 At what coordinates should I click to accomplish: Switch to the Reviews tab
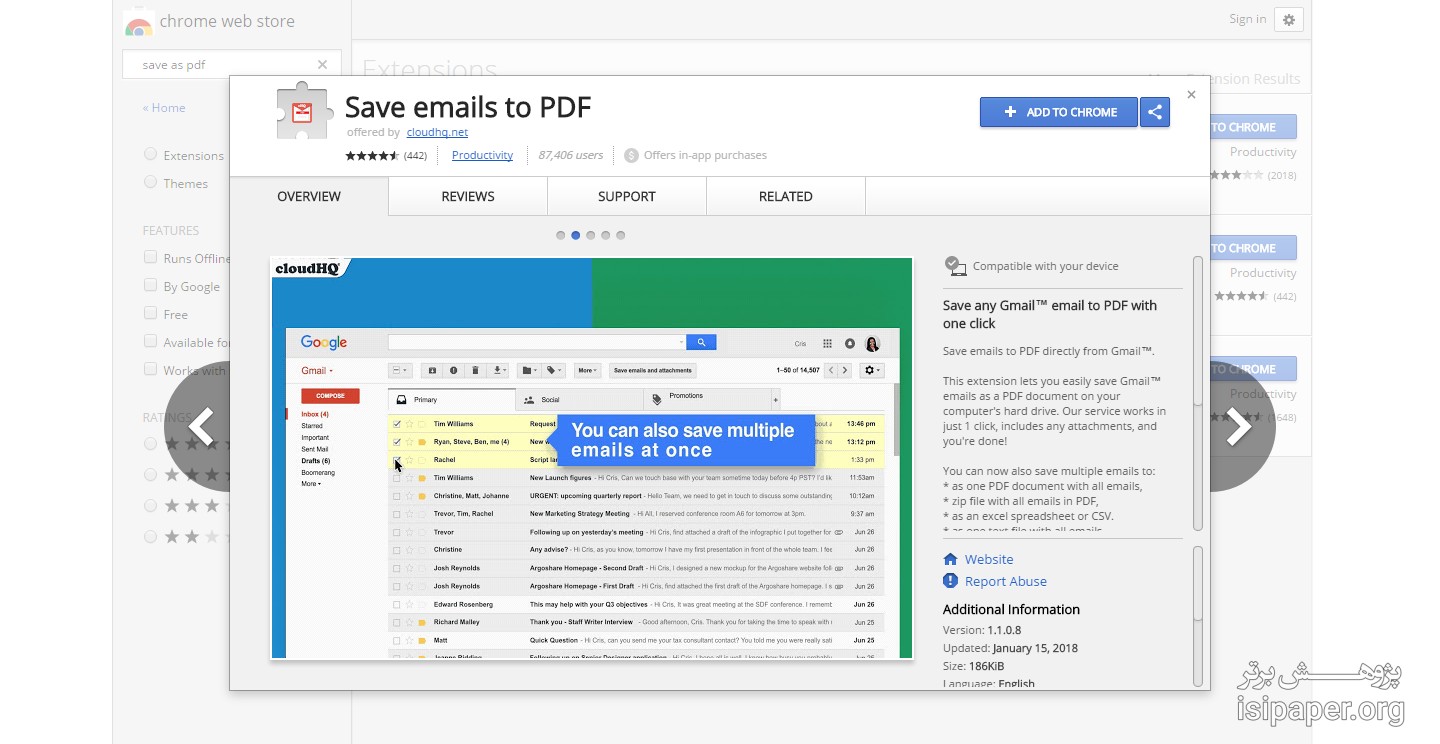tap(468, 196)
